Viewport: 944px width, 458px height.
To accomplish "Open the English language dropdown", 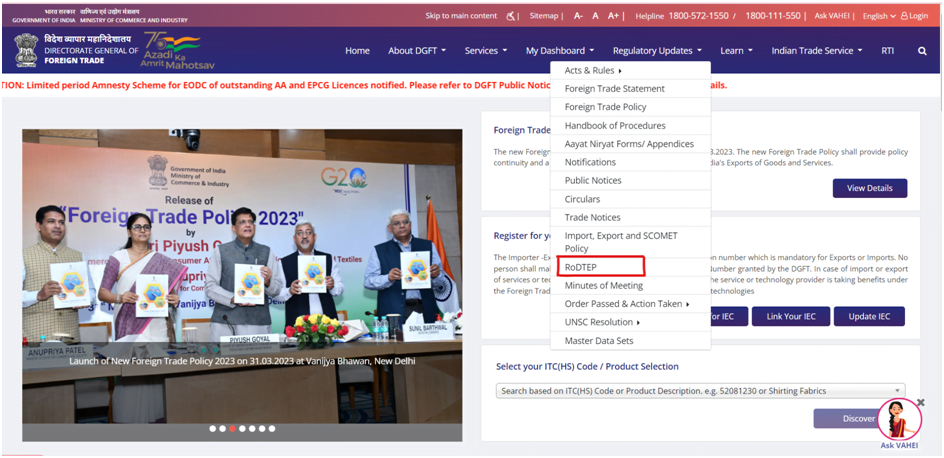I will coord(878,16).
